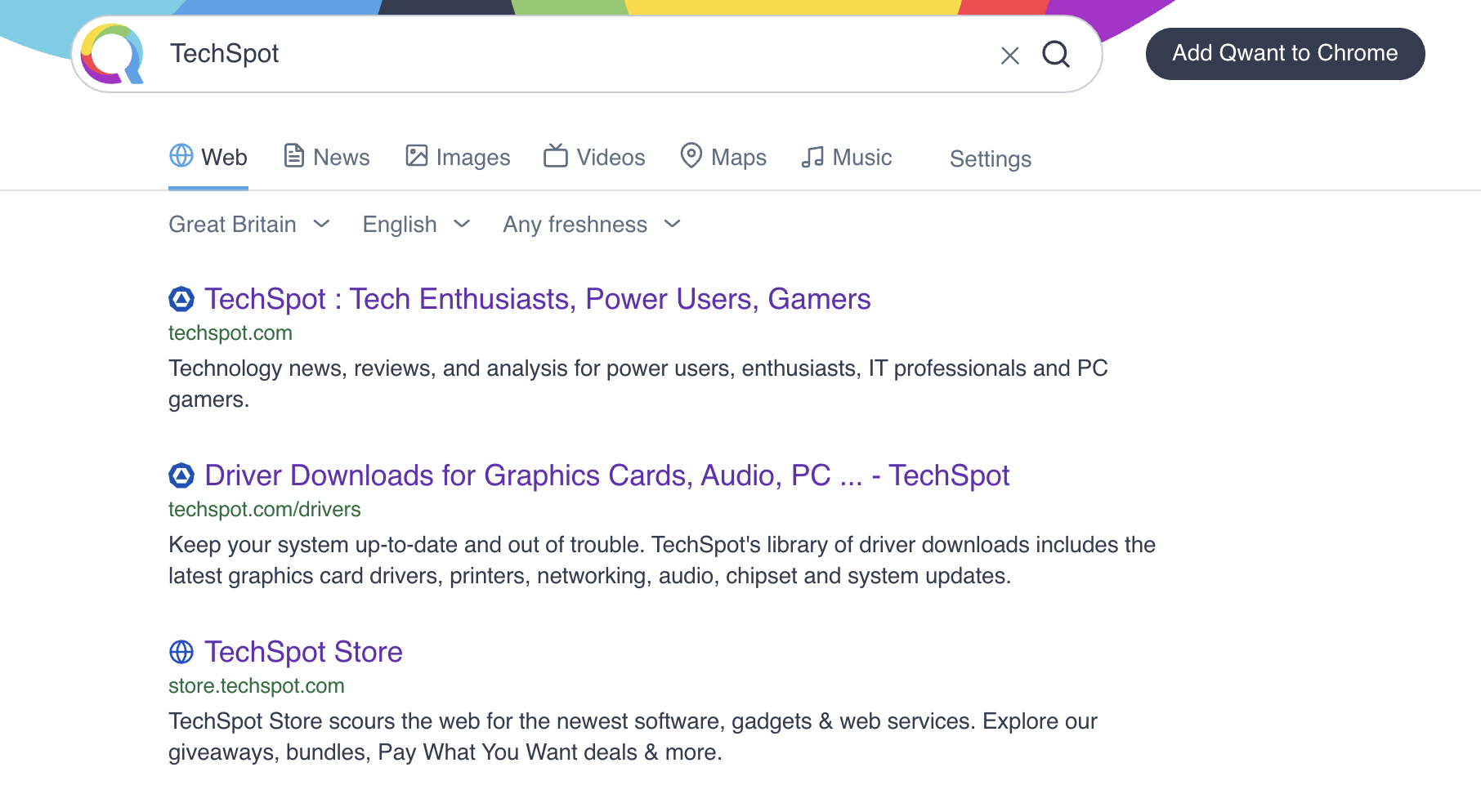
Task: Click the techspot.com/drivers URL
Action: (264, 510)
